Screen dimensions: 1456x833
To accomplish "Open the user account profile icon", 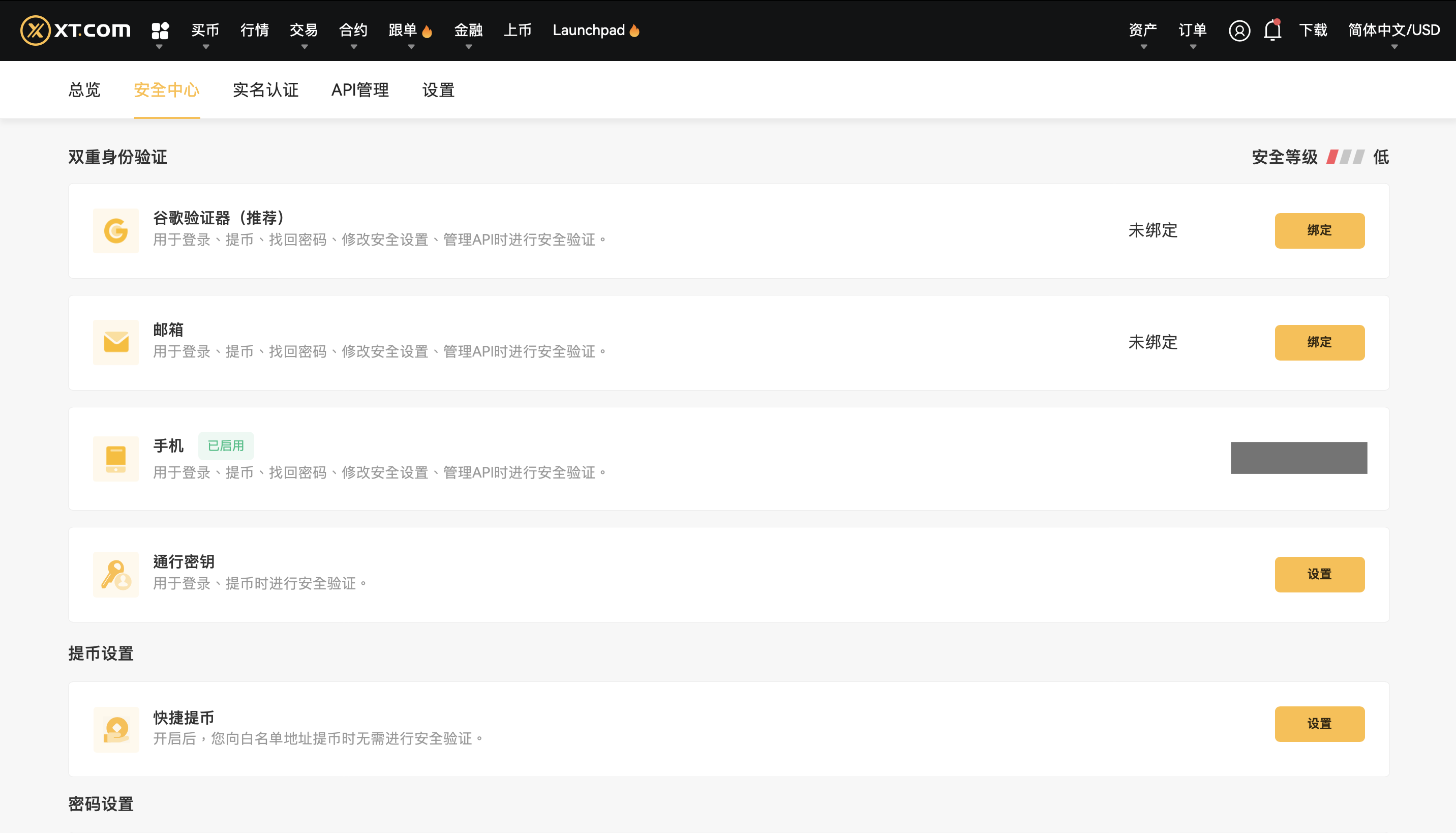I will [1239, 31].
